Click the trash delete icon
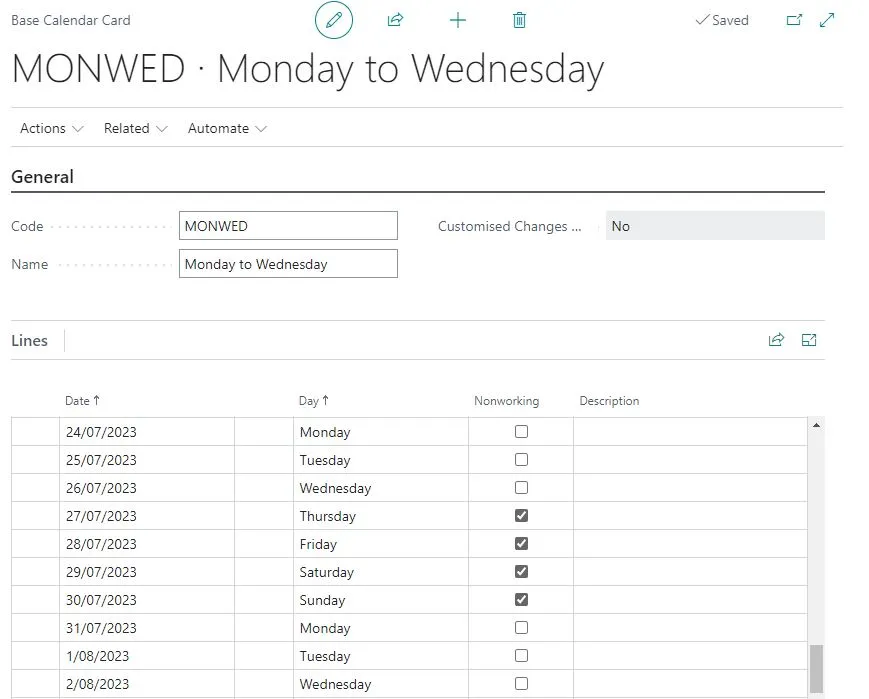The image size is (869, 699). click(x=519, y=21)
